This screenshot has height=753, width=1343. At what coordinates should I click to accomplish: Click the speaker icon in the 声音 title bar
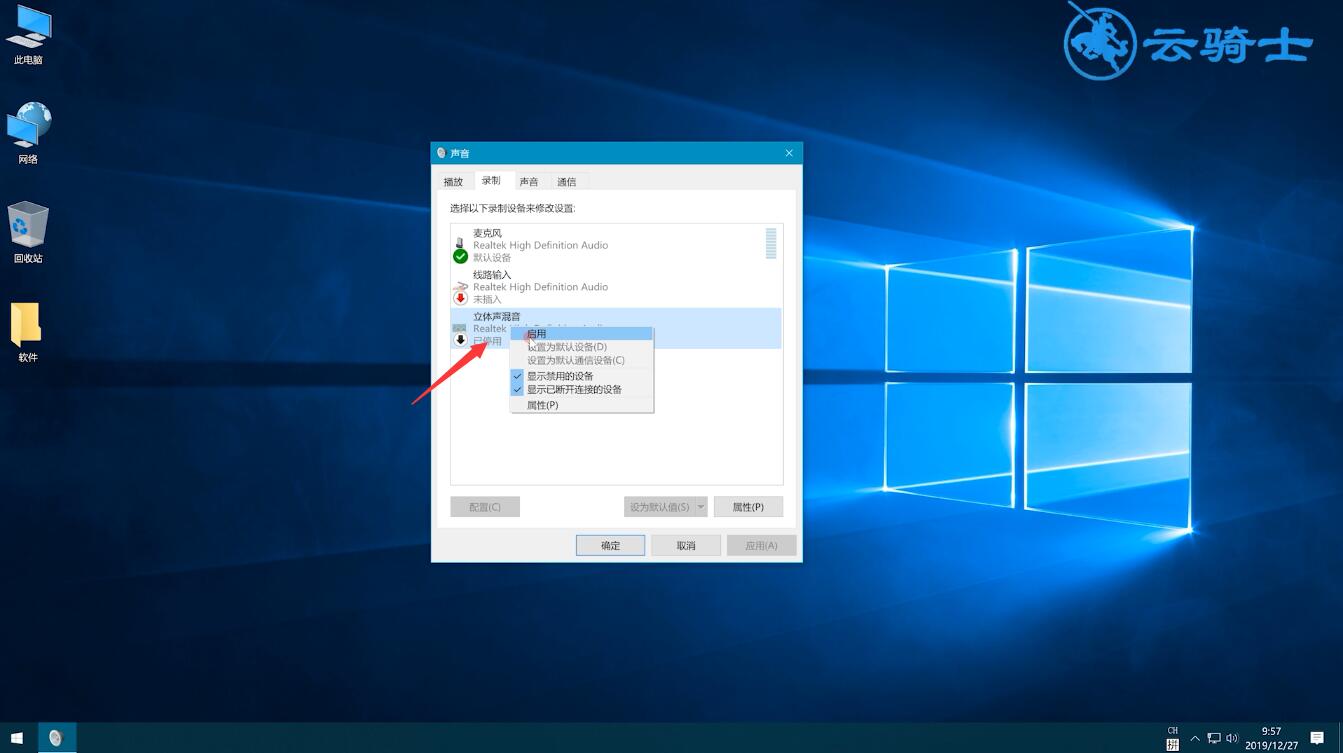pyautogui.click(x=441, y=153)
